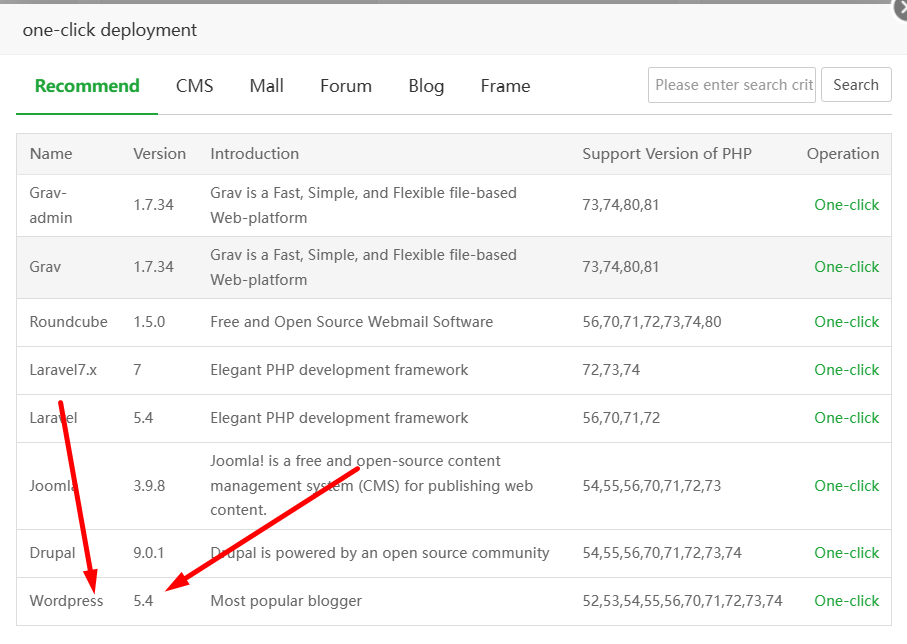907x644 pixels.
Task: Focus the search criteria input field
Action: pyautogui.click(x=732, y=85)
